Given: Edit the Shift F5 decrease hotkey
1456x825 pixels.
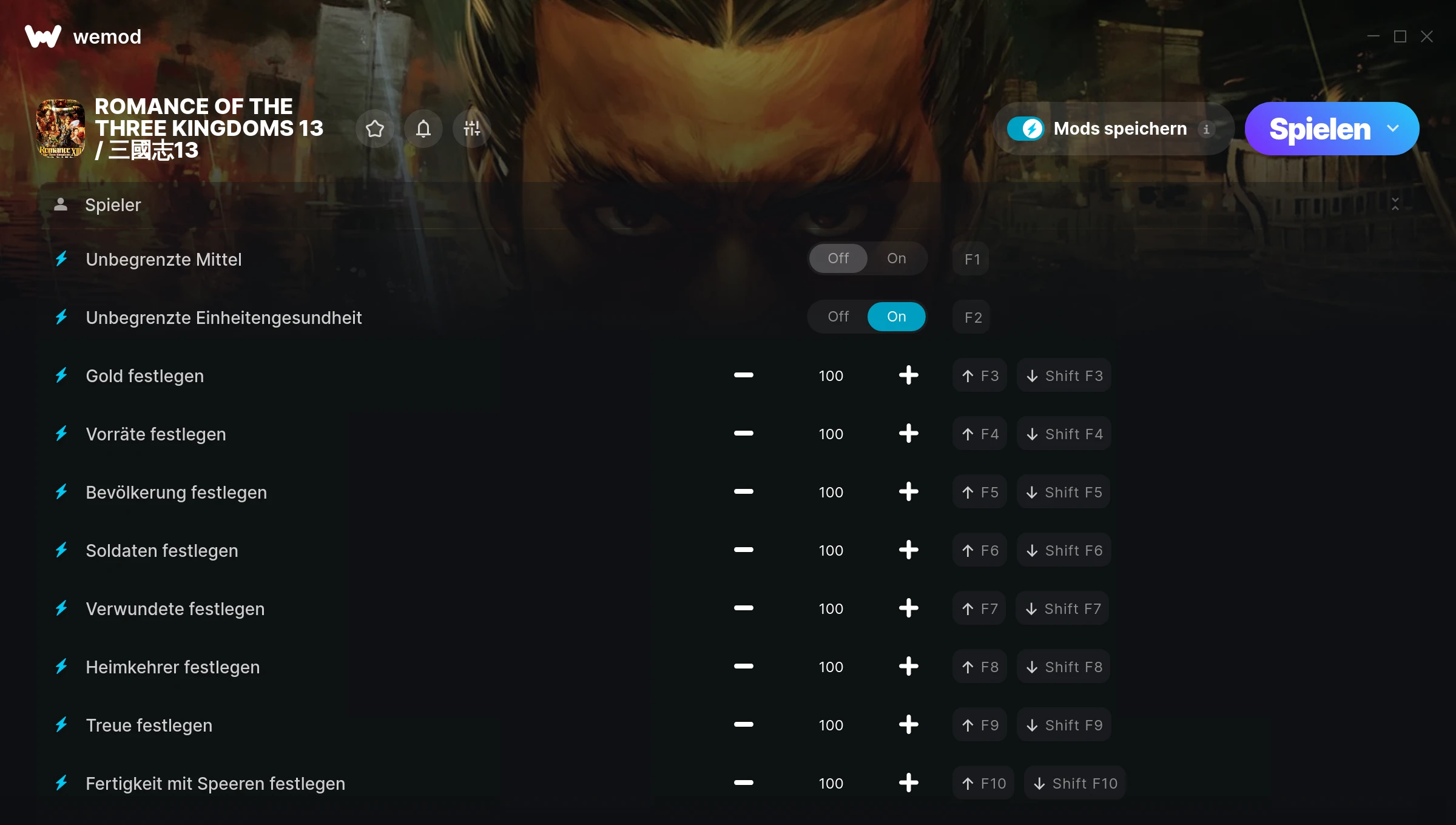Looking at the screenshot, I should 1064,492.
